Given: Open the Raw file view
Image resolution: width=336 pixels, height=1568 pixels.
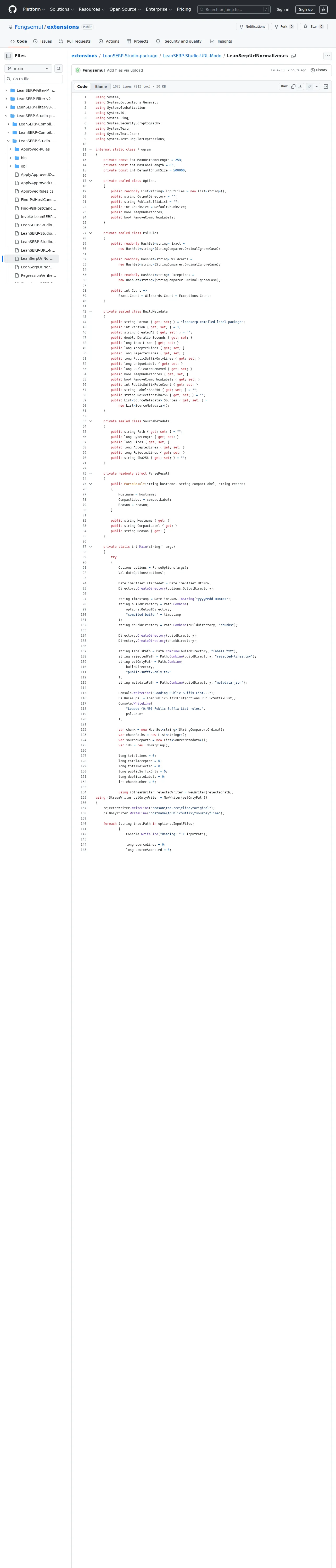Looking at the screenshot, I should click(284, 87).
